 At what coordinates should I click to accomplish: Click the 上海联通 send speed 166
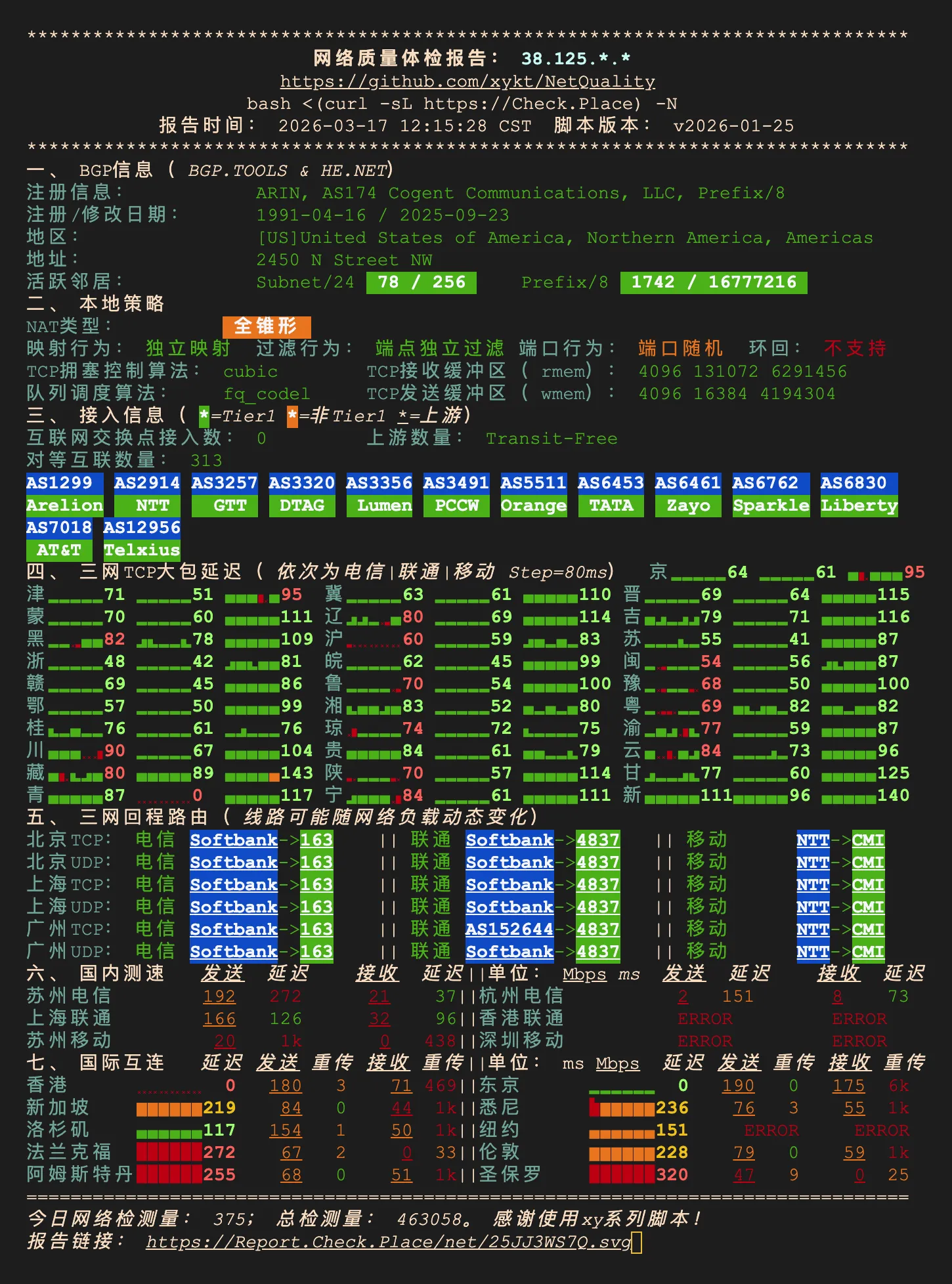click(x=219, y=1019)
